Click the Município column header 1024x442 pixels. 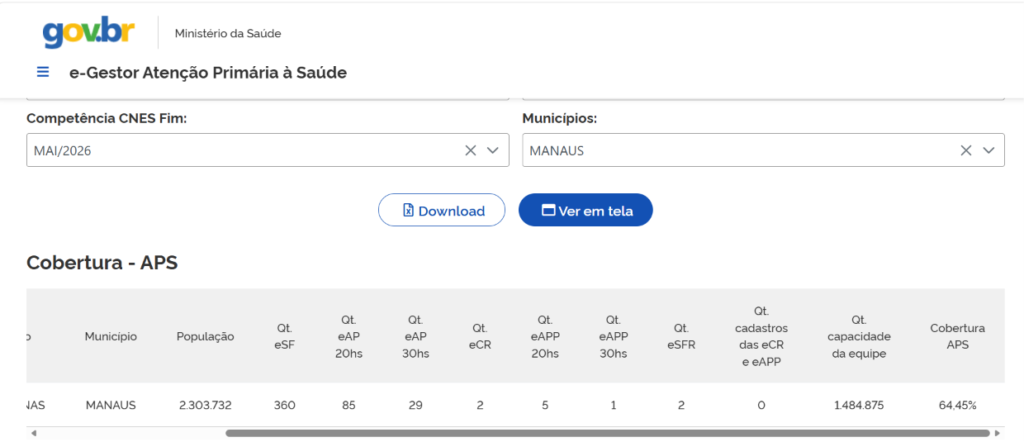[110, 336]
